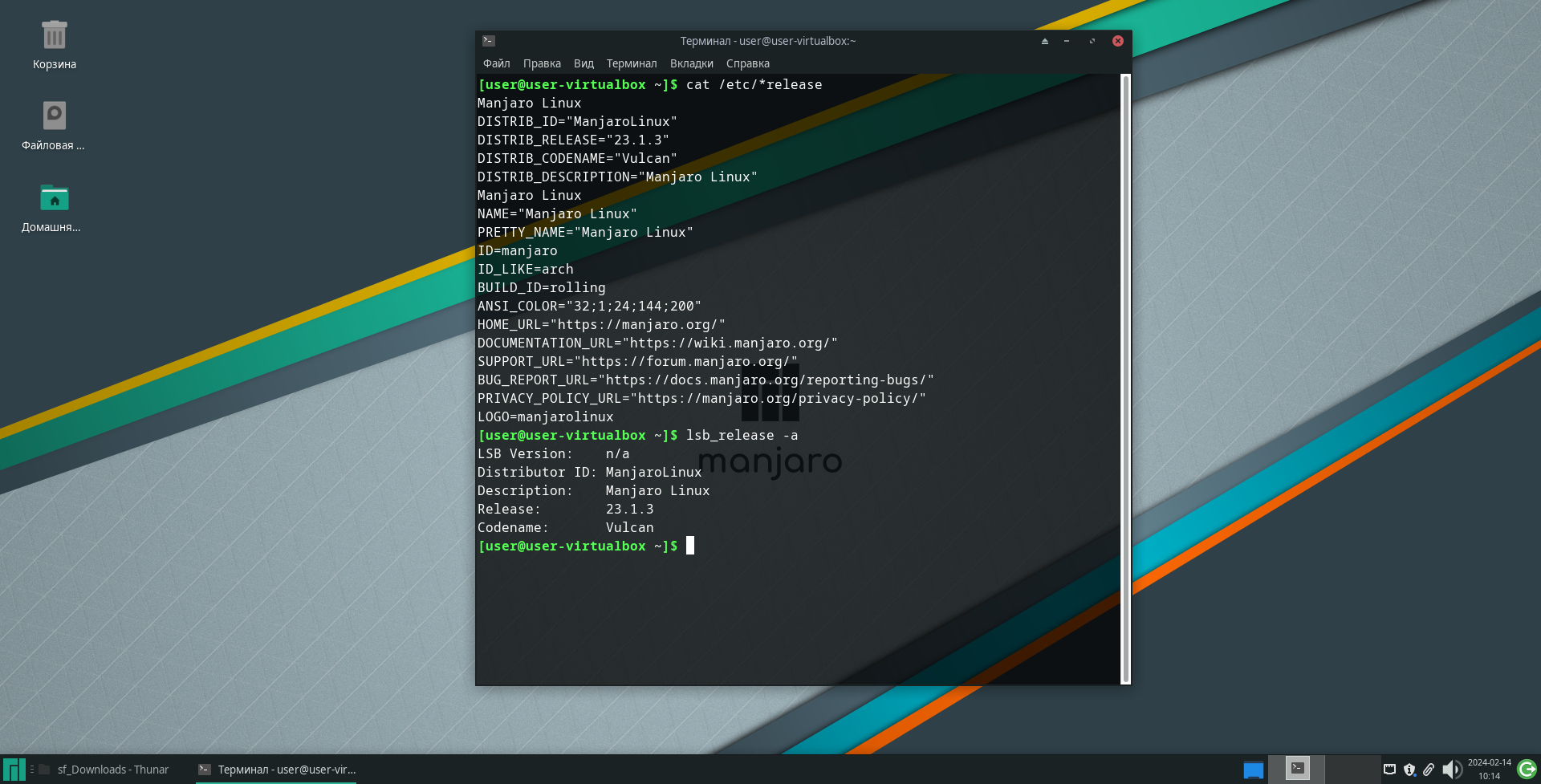Click the PRIVACY_POLICY_URL line
The image size is (1541, 784).
click(x=701, y=399)
